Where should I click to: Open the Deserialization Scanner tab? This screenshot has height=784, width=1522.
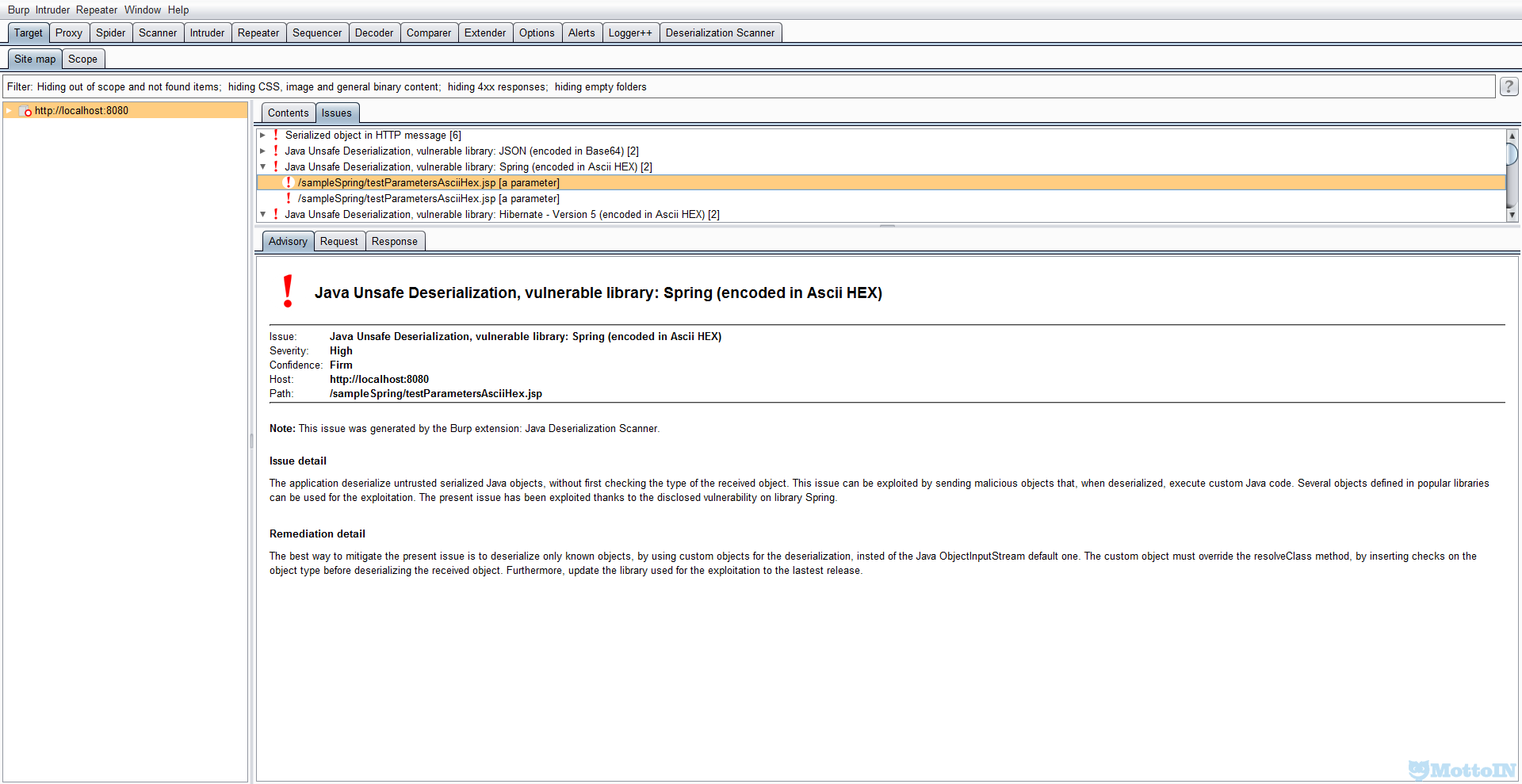[x=720, y=33]
